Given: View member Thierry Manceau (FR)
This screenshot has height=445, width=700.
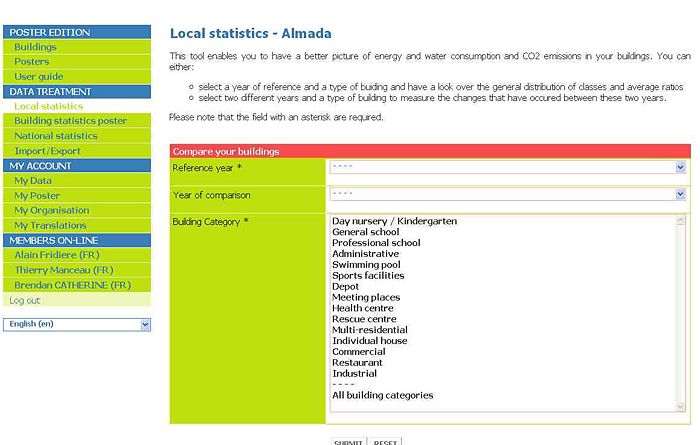Looking at the screenshot, I should 63,270.
